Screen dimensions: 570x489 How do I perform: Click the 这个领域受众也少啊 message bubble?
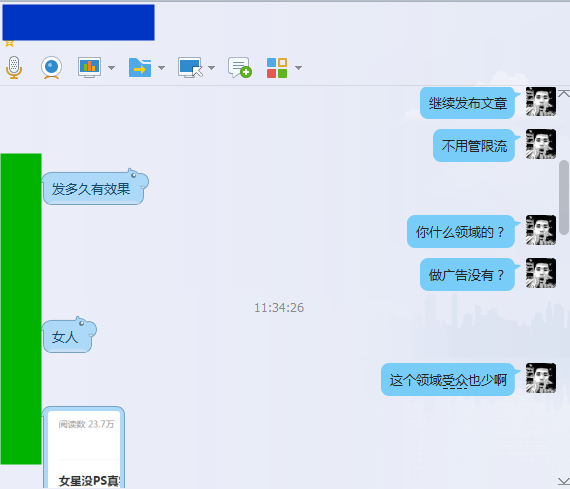[x=449, y=380]
